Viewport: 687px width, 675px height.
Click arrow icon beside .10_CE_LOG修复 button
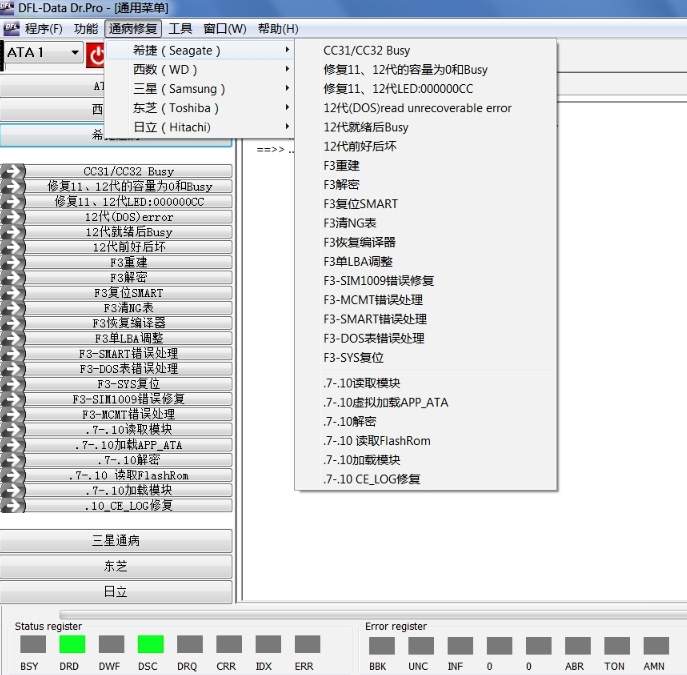(12, 506)
